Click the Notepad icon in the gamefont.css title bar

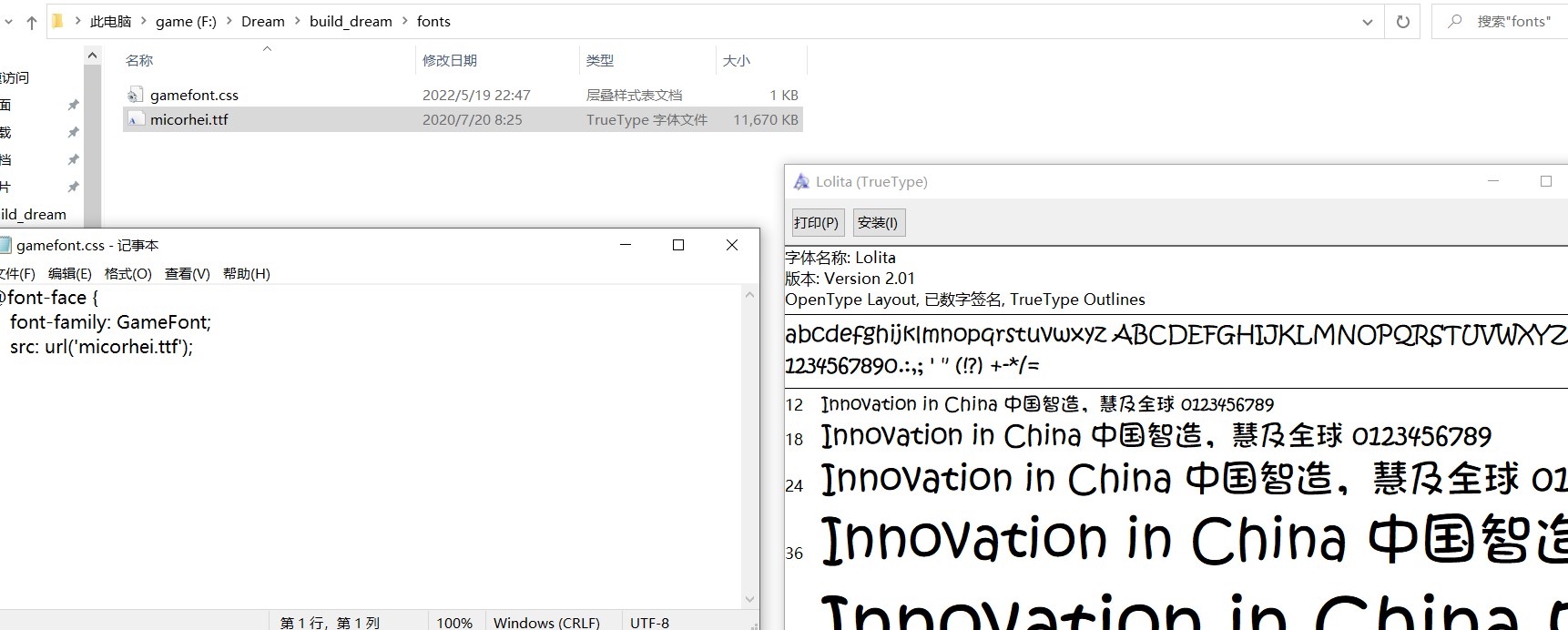5,245
